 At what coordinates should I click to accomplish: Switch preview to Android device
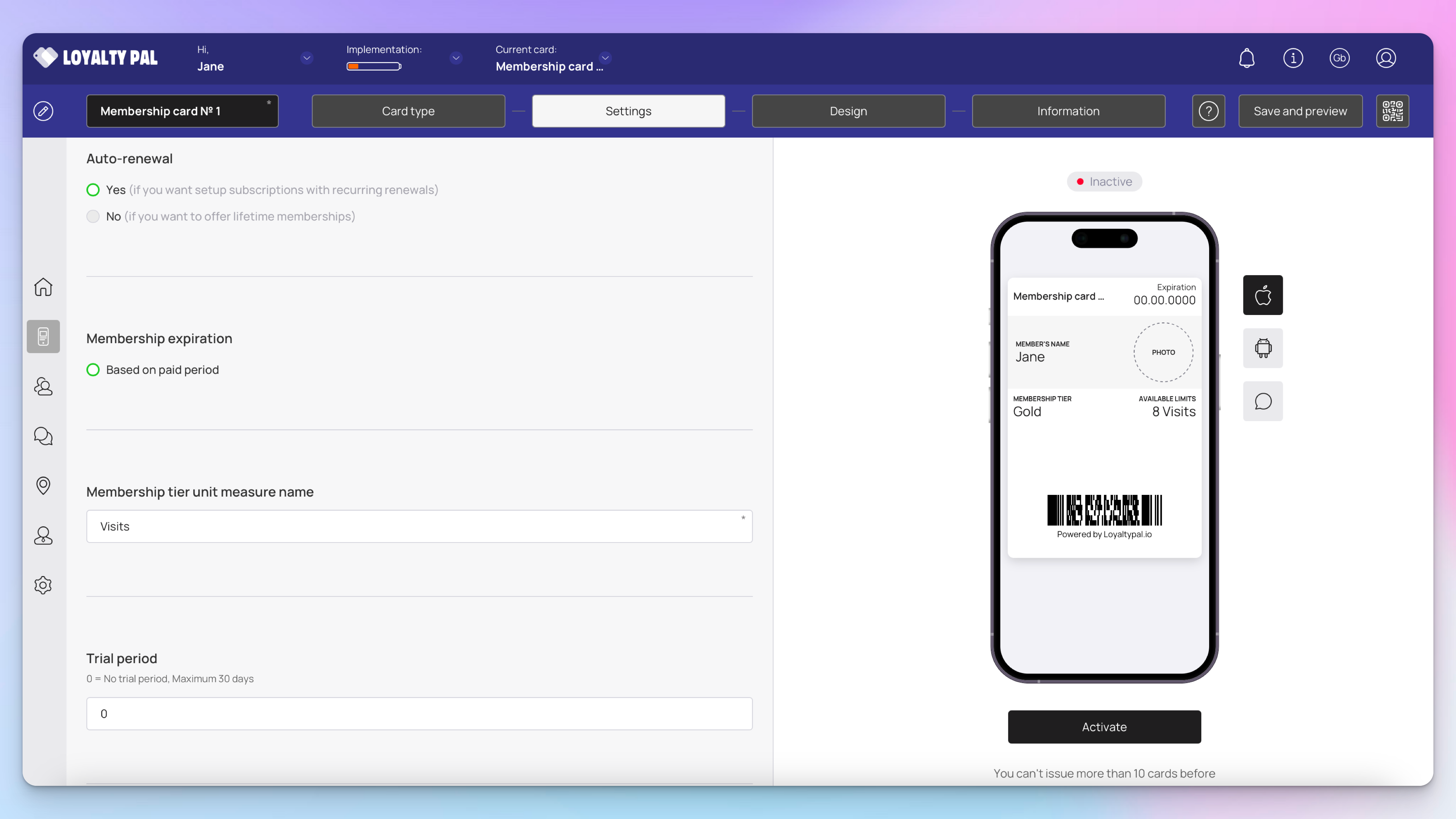pos(1263,348)
